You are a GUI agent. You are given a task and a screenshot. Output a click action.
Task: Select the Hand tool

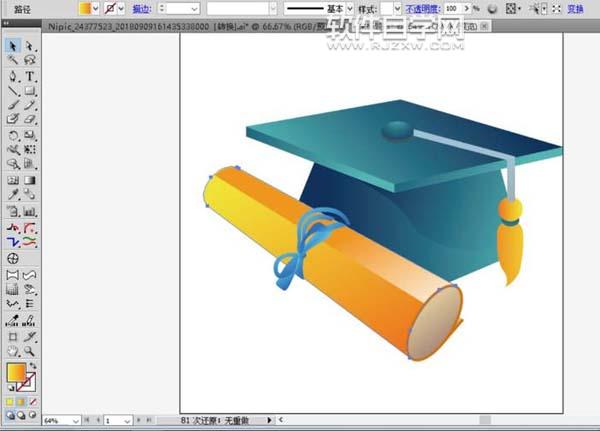(x=13, y=351)
